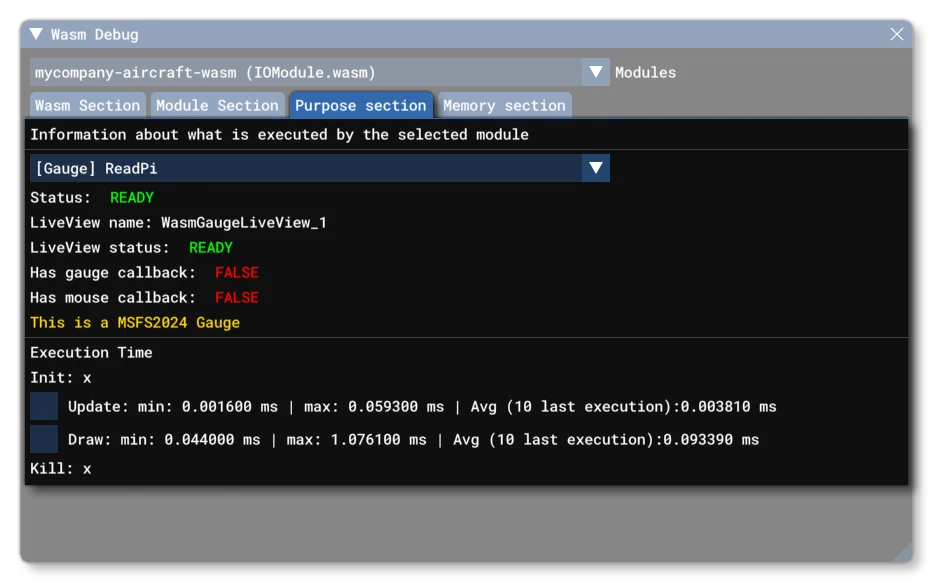Toggle the Draw execution time checkbox
Screen dimensions: 933x583
pos(44,440)
